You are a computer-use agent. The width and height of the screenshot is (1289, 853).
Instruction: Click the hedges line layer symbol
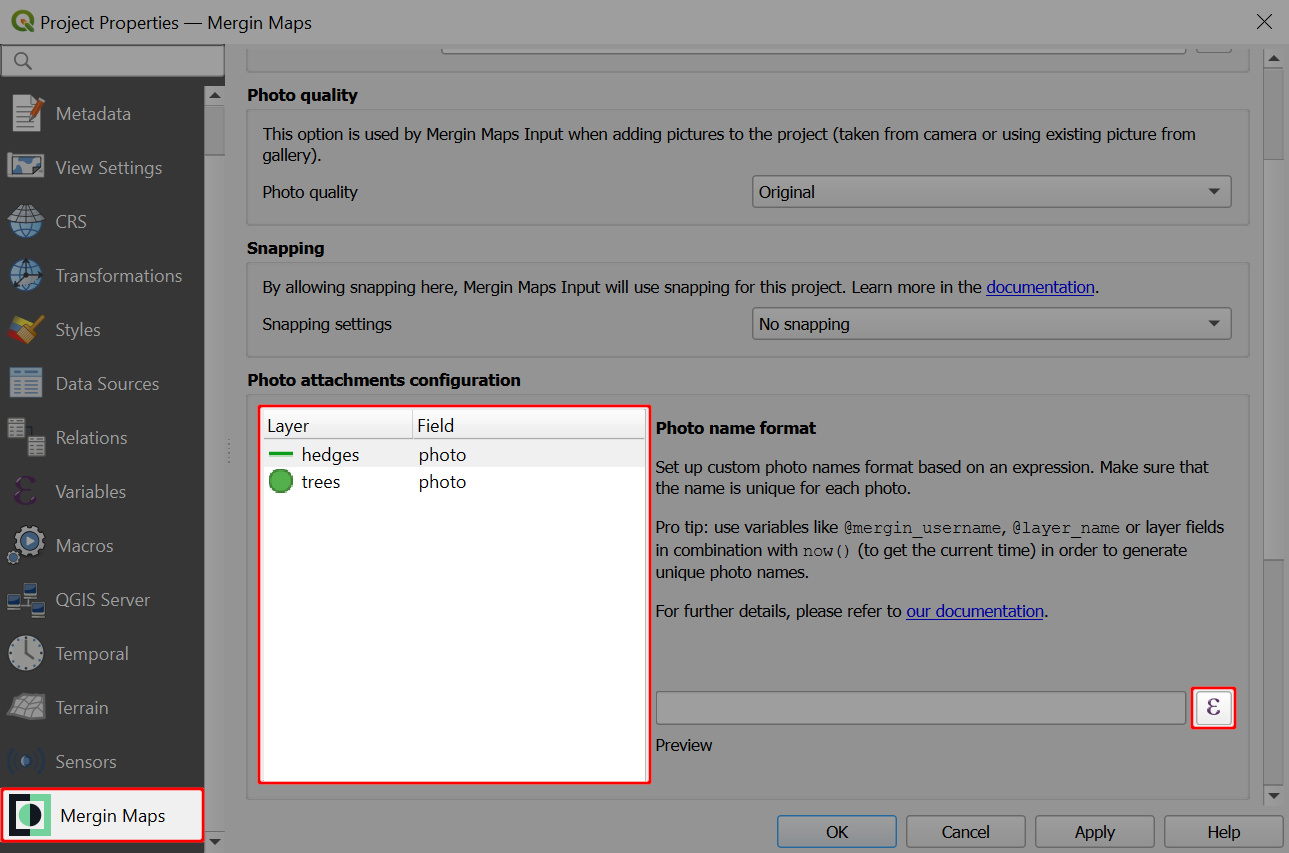(x=281, y=455)
